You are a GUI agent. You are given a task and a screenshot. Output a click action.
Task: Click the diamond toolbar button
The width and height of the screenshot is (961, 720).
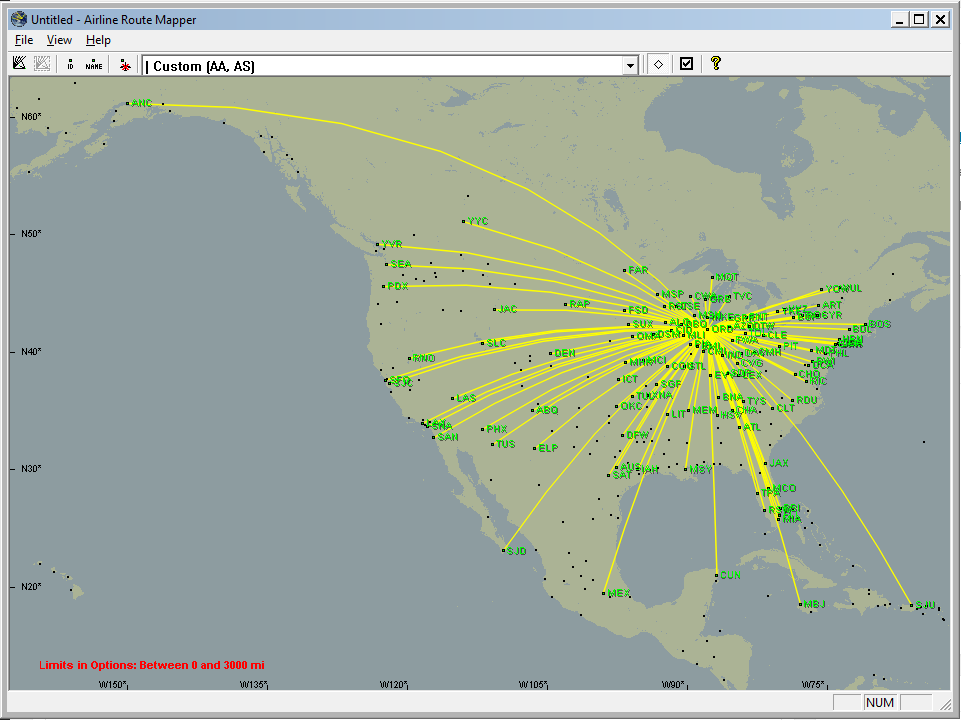658,64
